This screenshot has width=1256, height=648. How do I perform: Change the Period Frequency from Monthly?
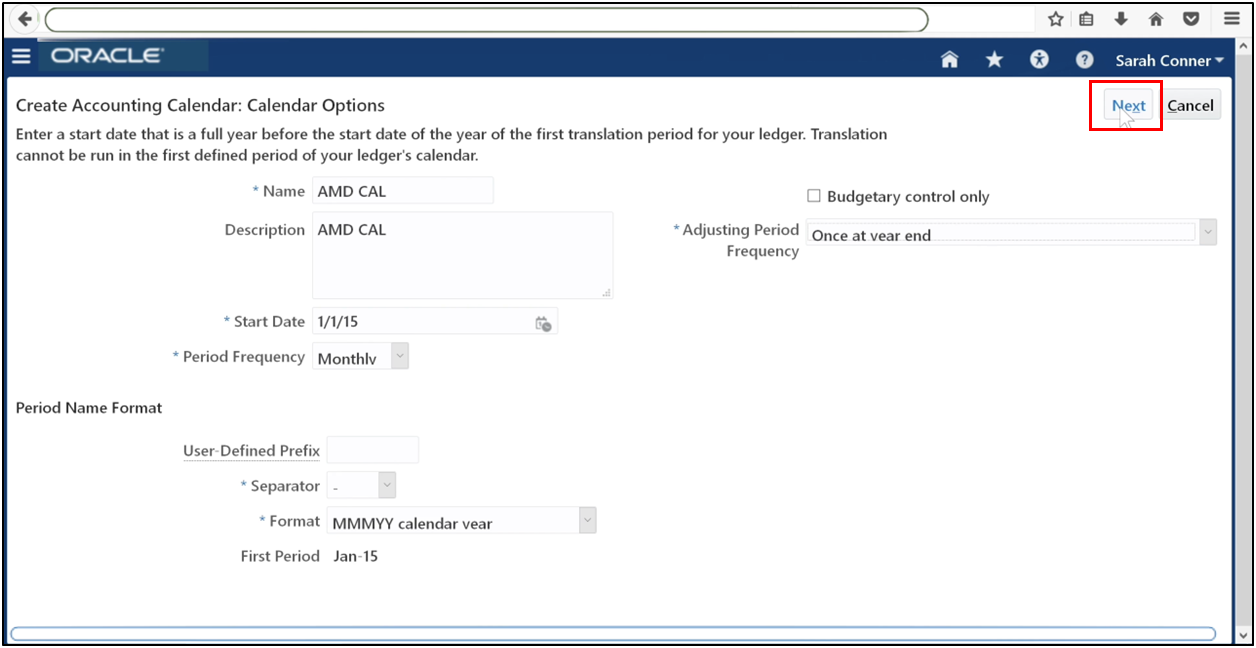(399, 355)
